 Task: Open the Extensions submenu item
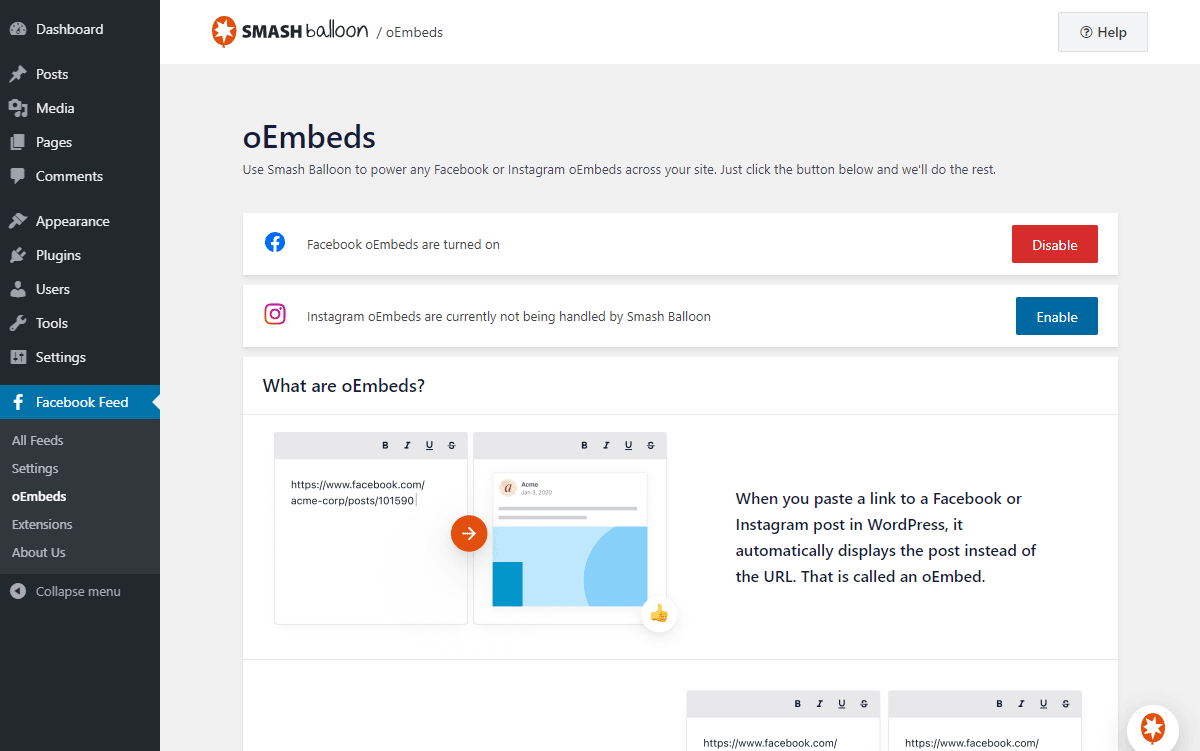42,524
